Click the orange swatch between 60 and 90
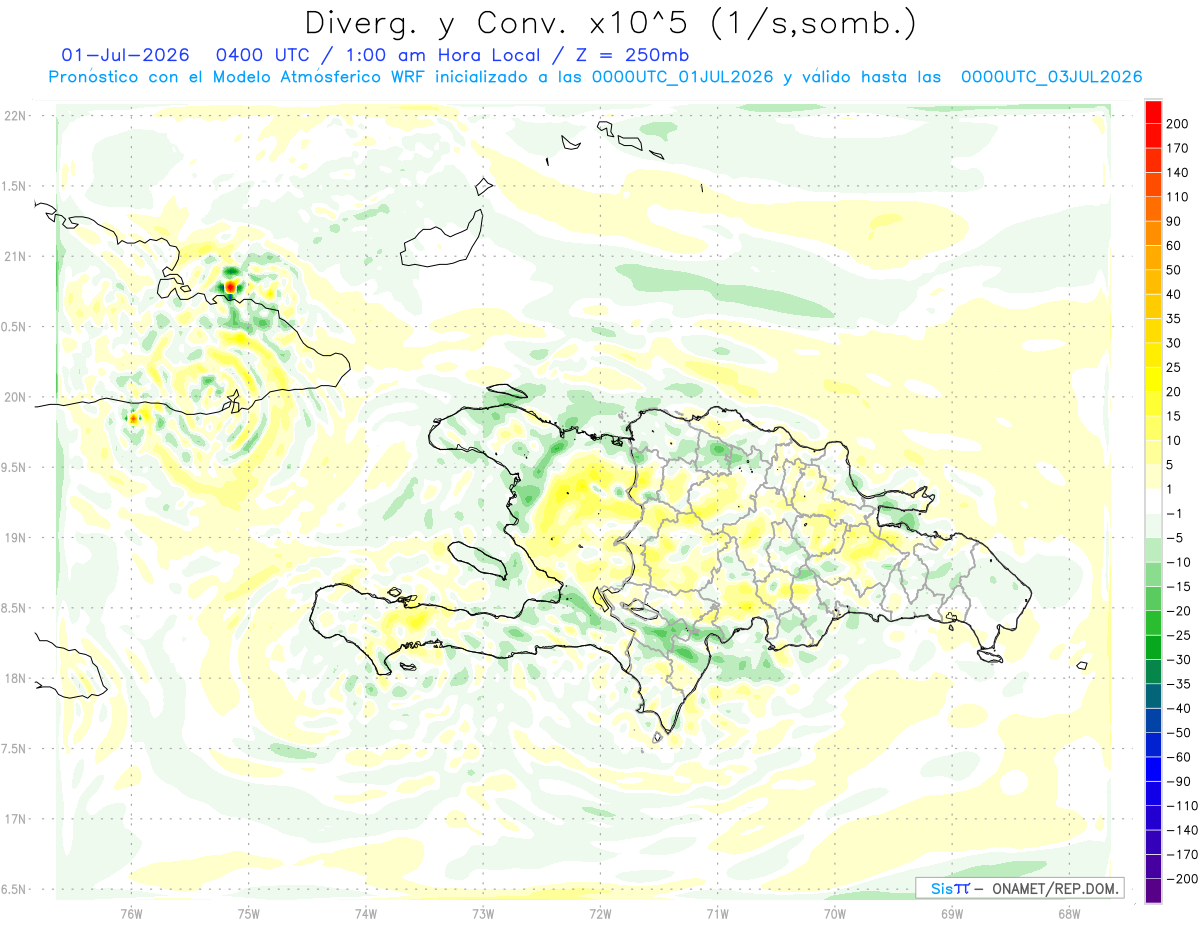This screenshot has width=1200, height=927. click(x=1153, y=233)
